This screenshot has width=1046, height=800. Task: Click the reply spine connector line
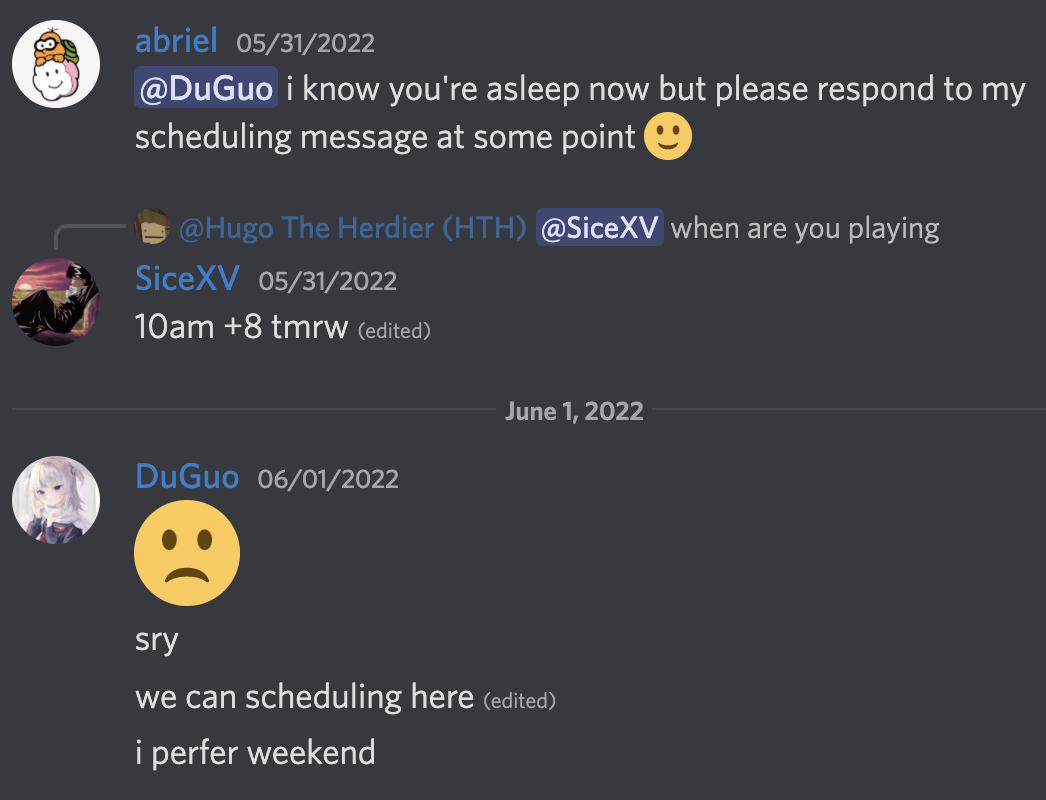(x=89, y=236)
